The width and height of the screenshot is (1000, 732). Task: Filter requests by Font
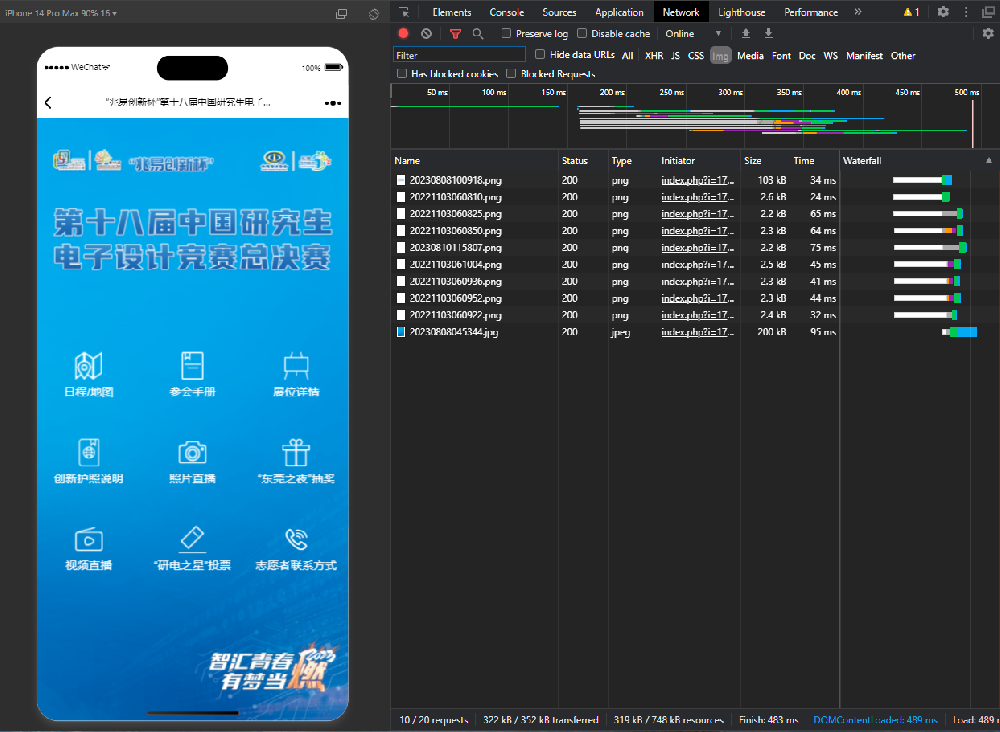coord(781,55)
